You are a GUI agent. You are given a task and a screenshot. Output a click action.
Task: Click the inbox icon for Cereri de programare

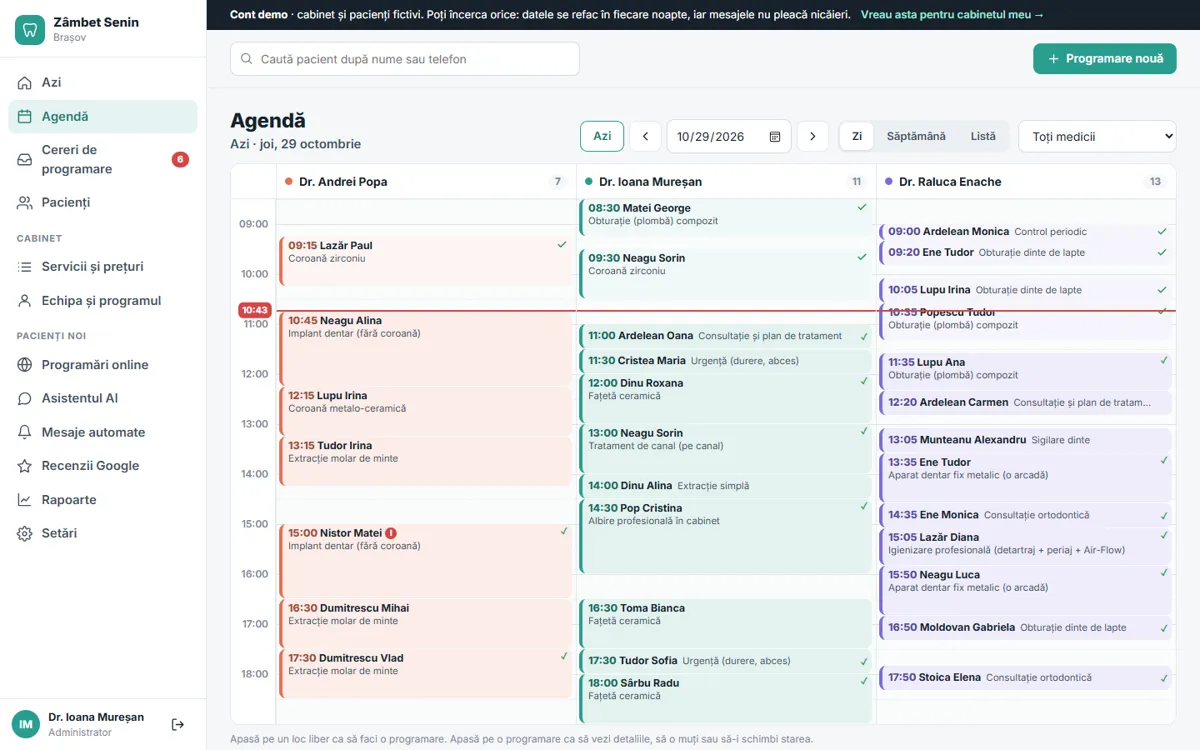(x=25, y=159)
